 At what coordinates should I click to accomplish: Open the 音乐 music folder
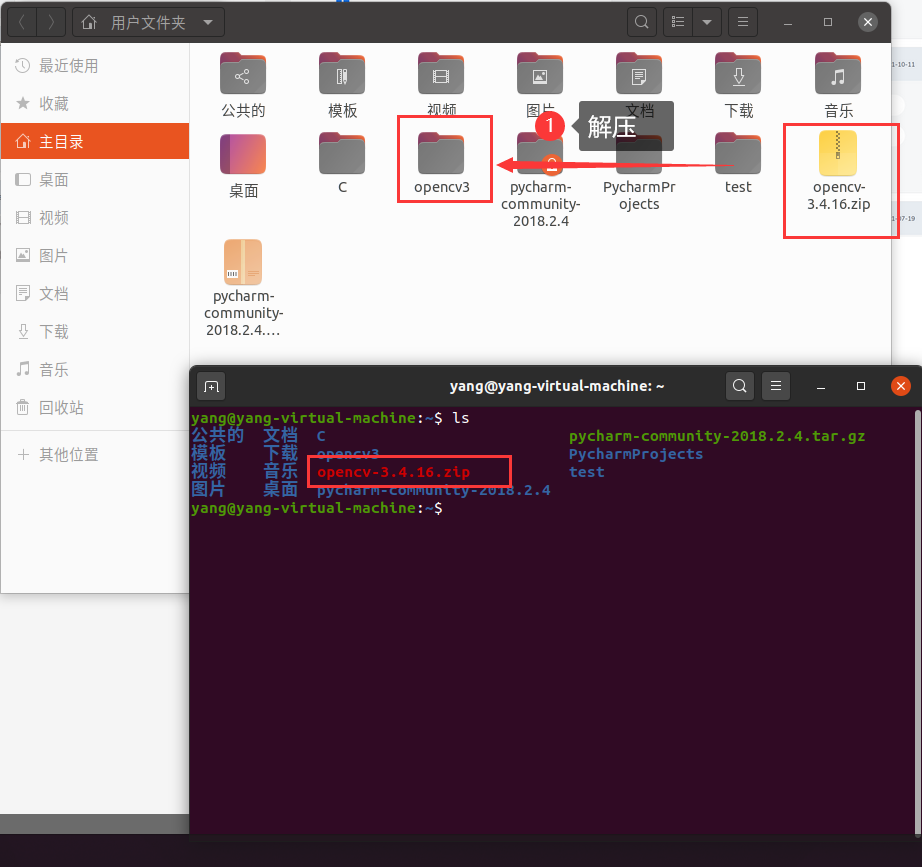(x=838, y=73)
